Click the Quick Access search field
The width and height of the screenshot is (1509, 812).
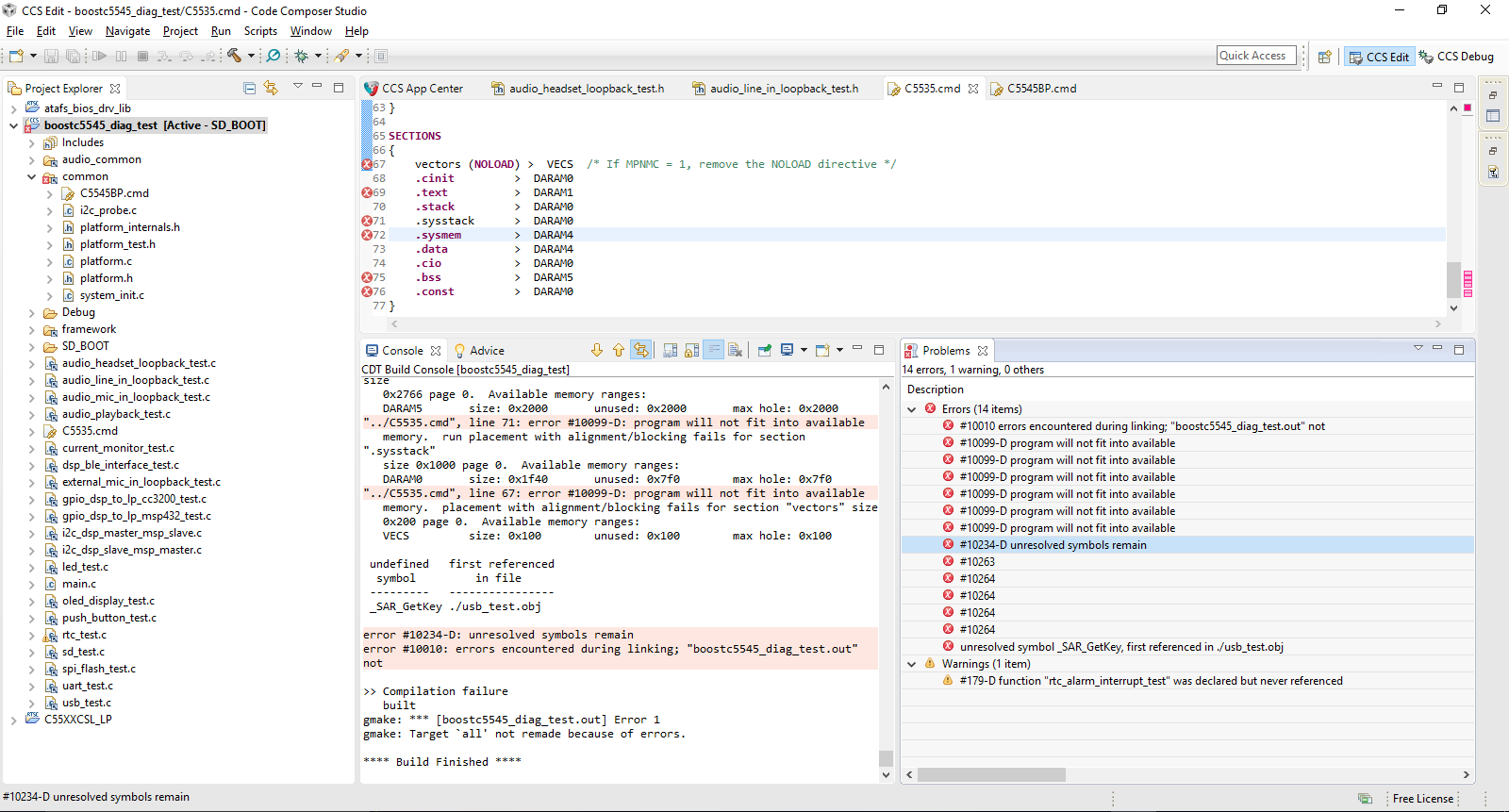(x=1256, y=56)
